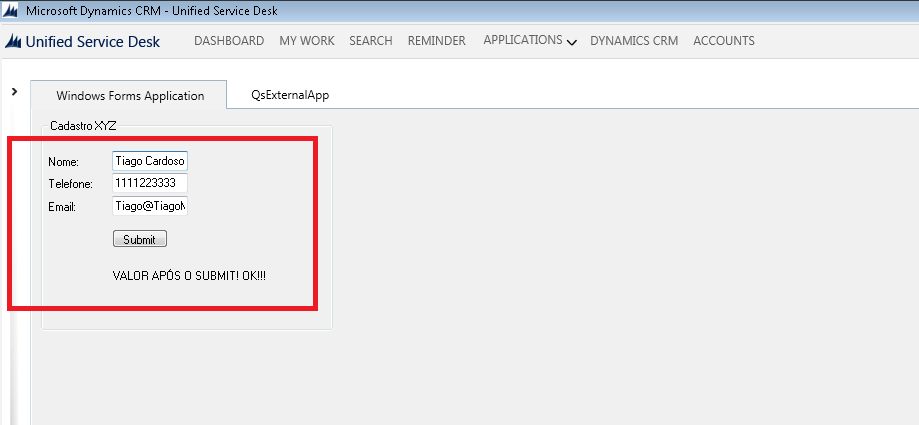Click the Telefone field label
Screen dimensions: 919x425
coord(70,184)
